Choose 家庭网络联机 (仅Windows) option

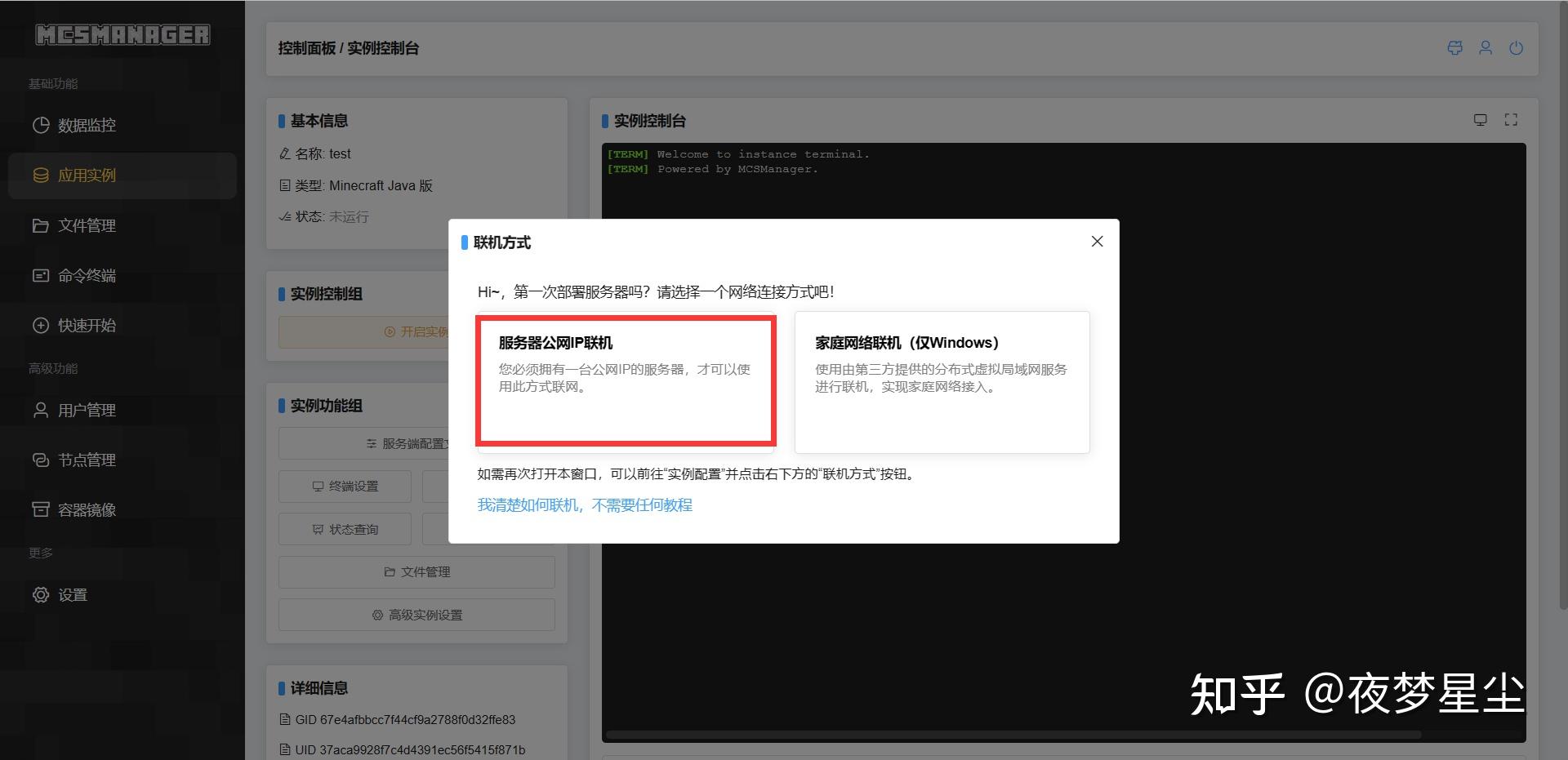(941, 380)
